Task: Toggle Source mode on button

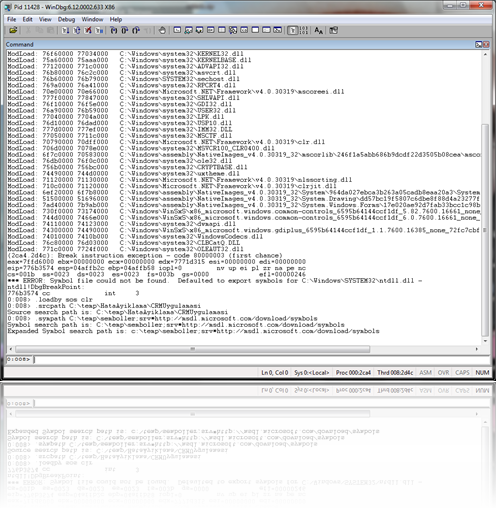Action: coord(292,31)
